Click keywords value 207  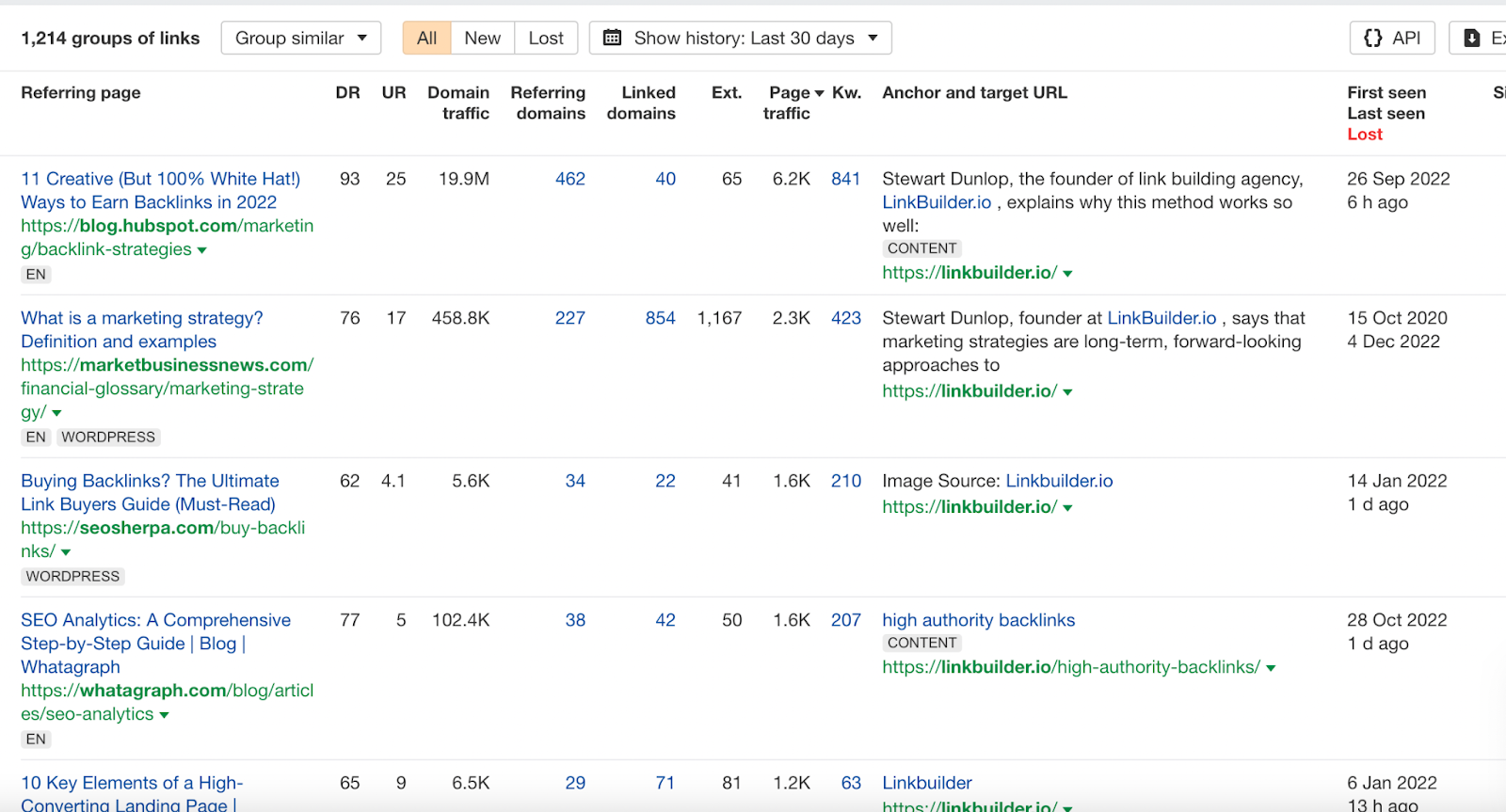coord(846,620)
